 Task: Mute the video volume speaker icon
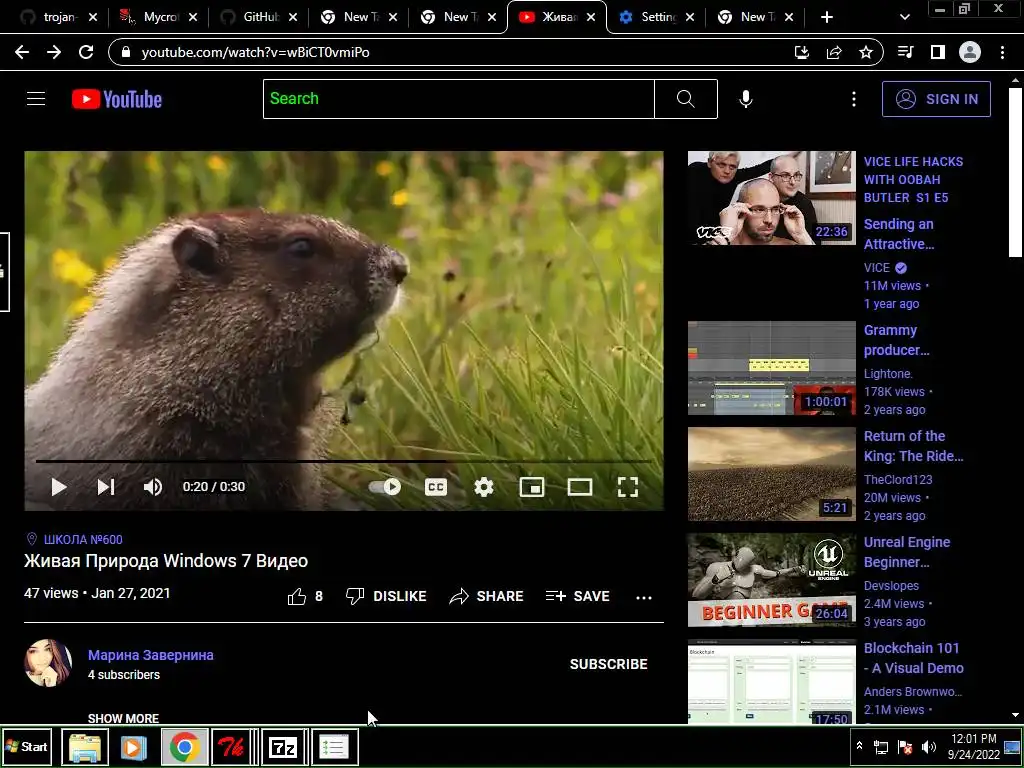point(152,487)
